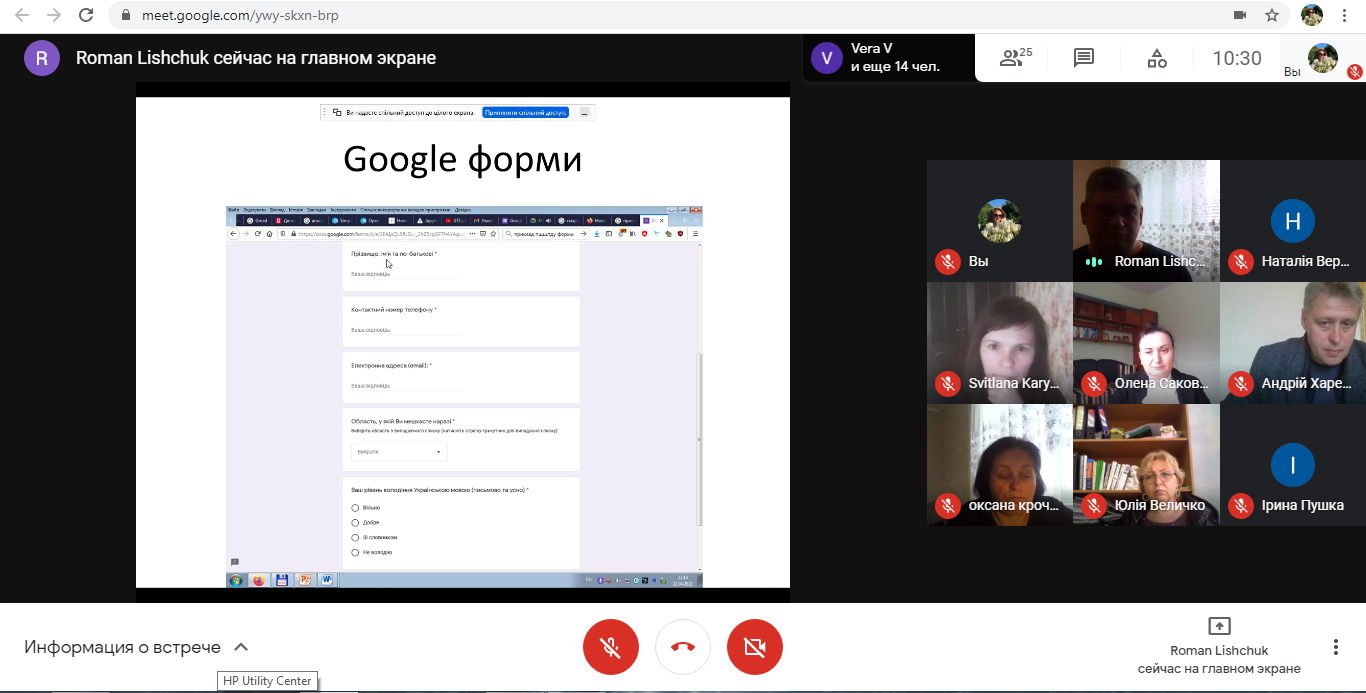
Task: Open the activities shapes icon
Action: [x=1157, y=58]
